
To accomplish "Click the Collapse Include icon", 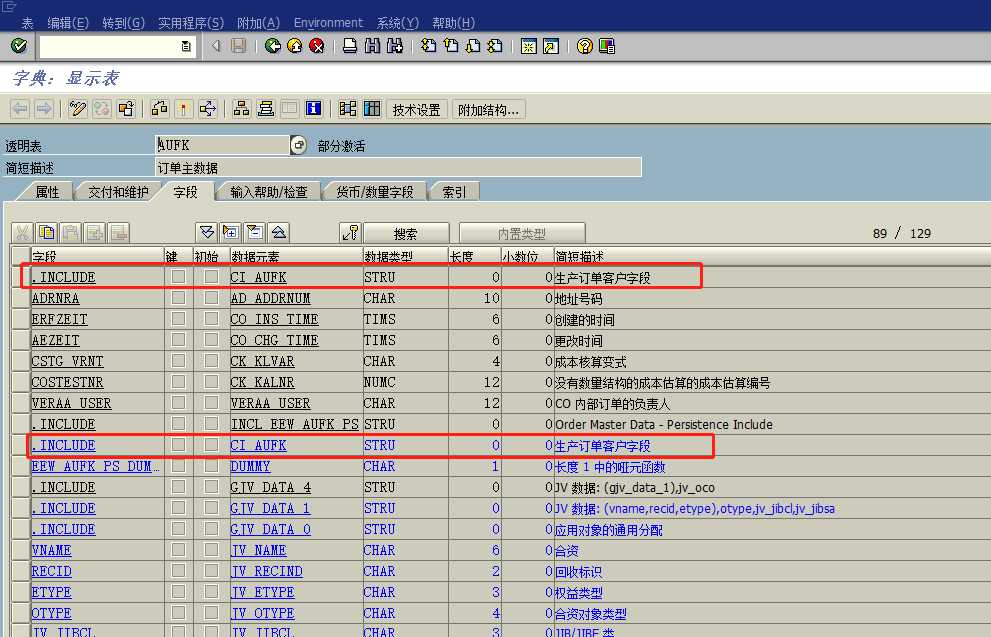I will pyautogui.click(x=255, y=233).
